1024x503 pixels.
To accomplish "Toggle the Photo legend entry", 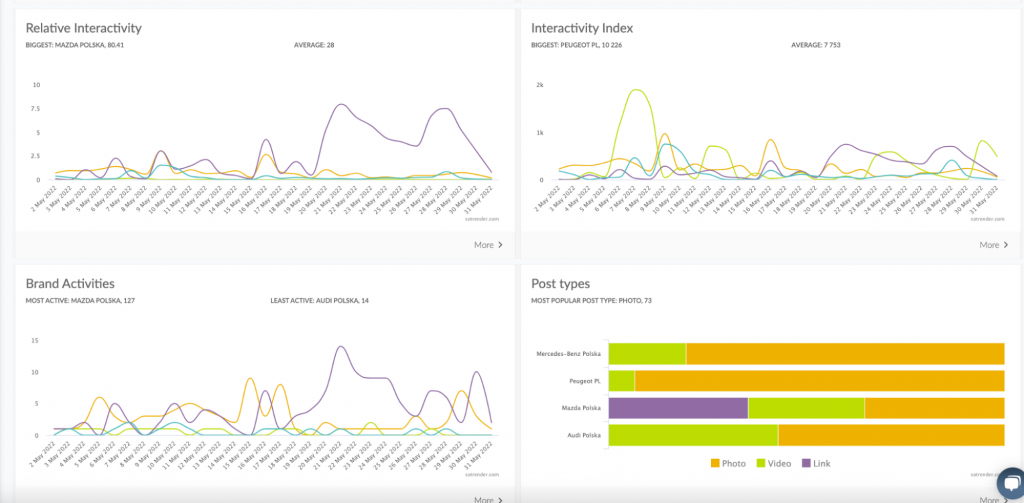I will click(x=728, y=463).
